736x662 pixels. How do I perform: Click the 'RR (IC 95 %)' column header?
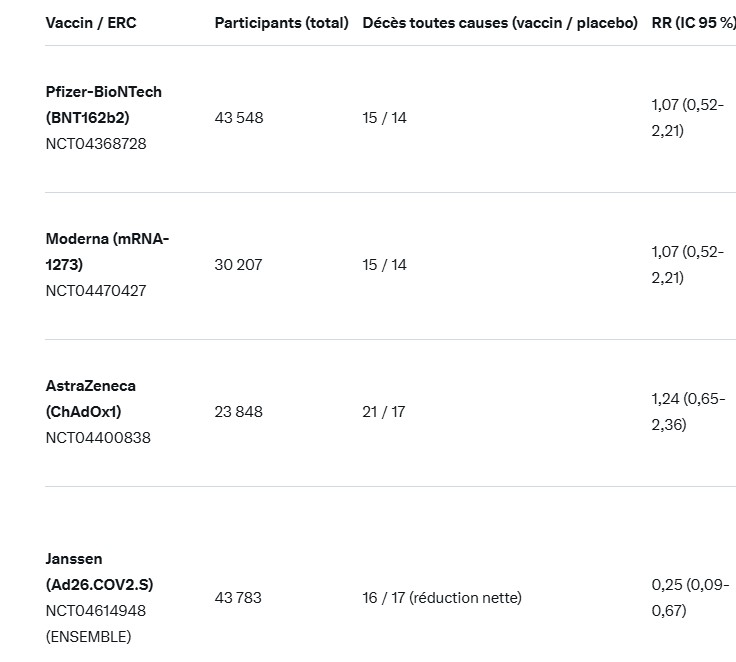tap(693, 22)
